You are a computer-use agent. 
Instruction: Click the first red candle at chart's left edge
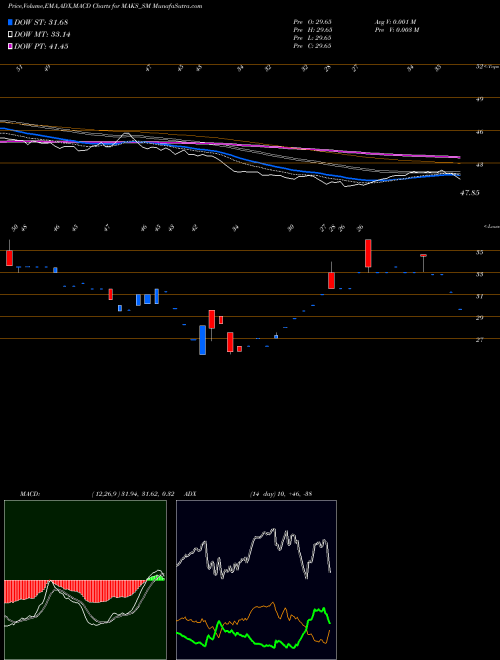(9, 258)
